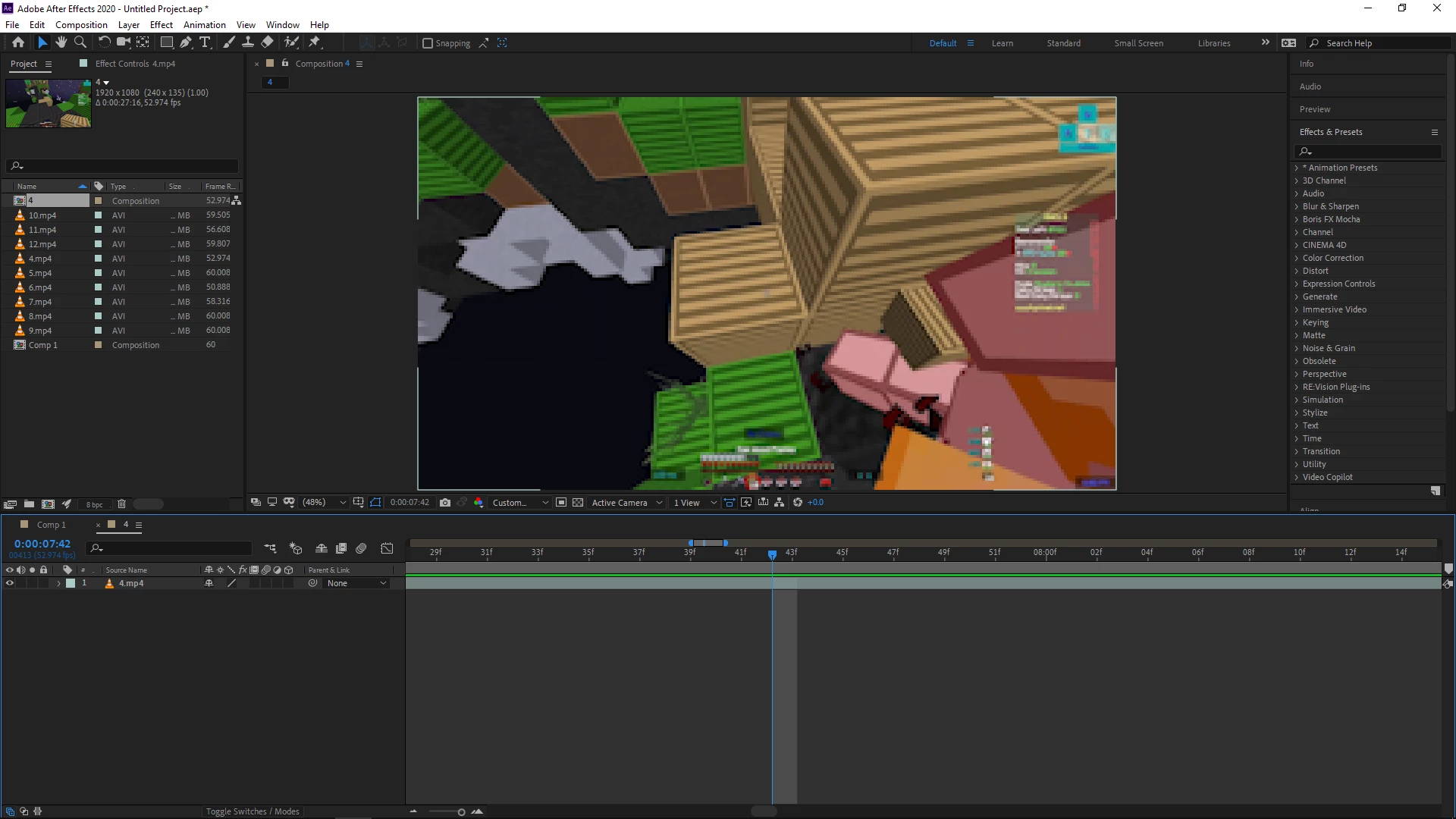The height and width of the screenshot is (819, 1456).
Task: Select the Puppet Pin tool
Action: coord(315,42)
